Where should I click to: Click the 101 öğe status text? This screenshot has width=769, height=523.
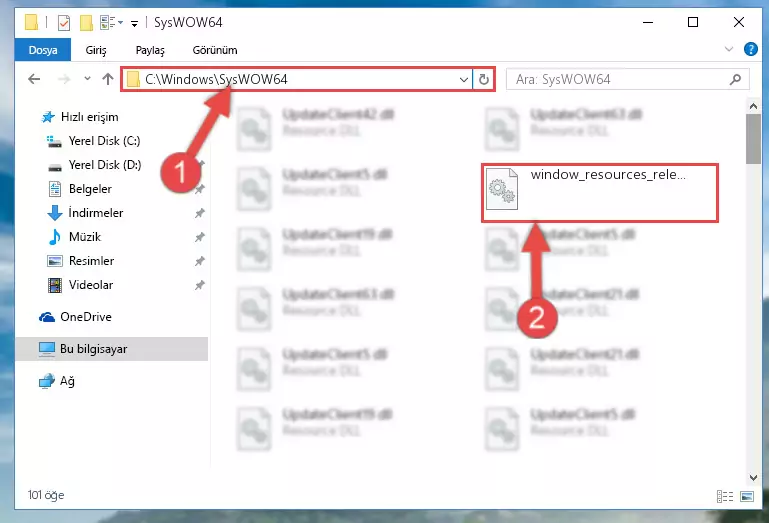tap(46, 495)
